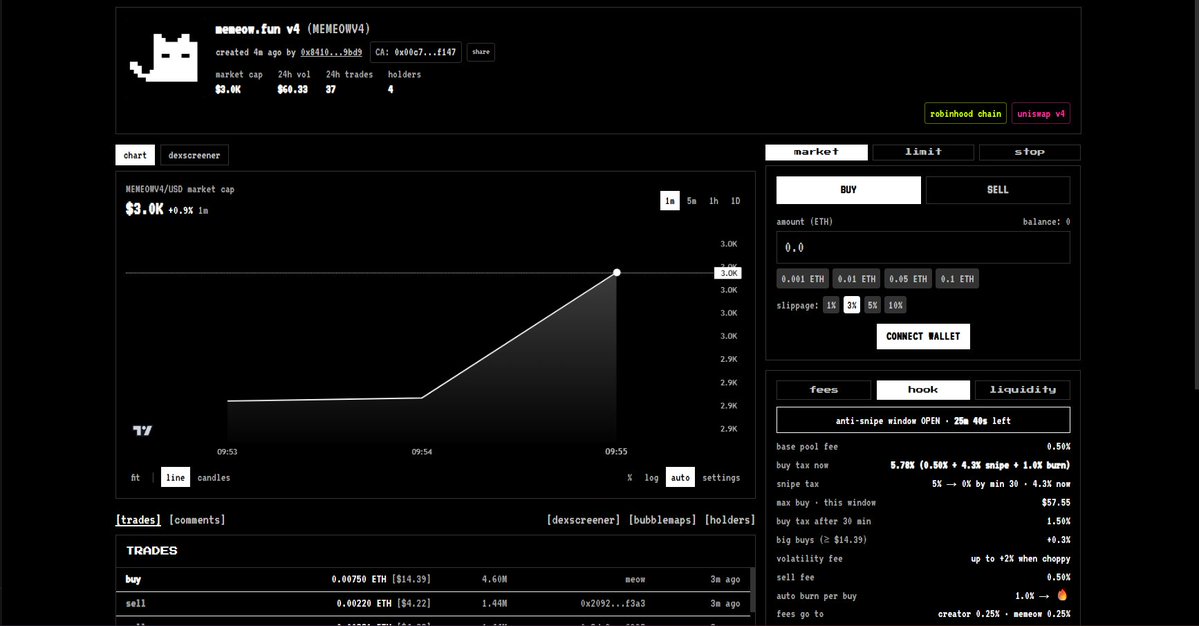Click the 24h vol value $60.33
This screenshot has width=1199, height=626.
tap(292, 89)
